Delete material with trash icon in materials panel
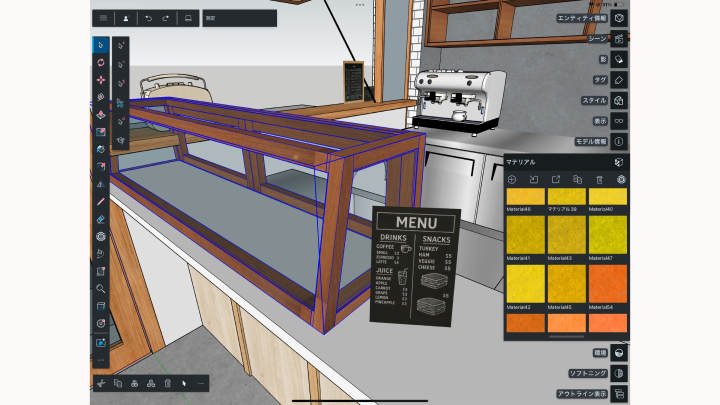The height and width of the screenshot is (405, 720). [x=599, y=180]
